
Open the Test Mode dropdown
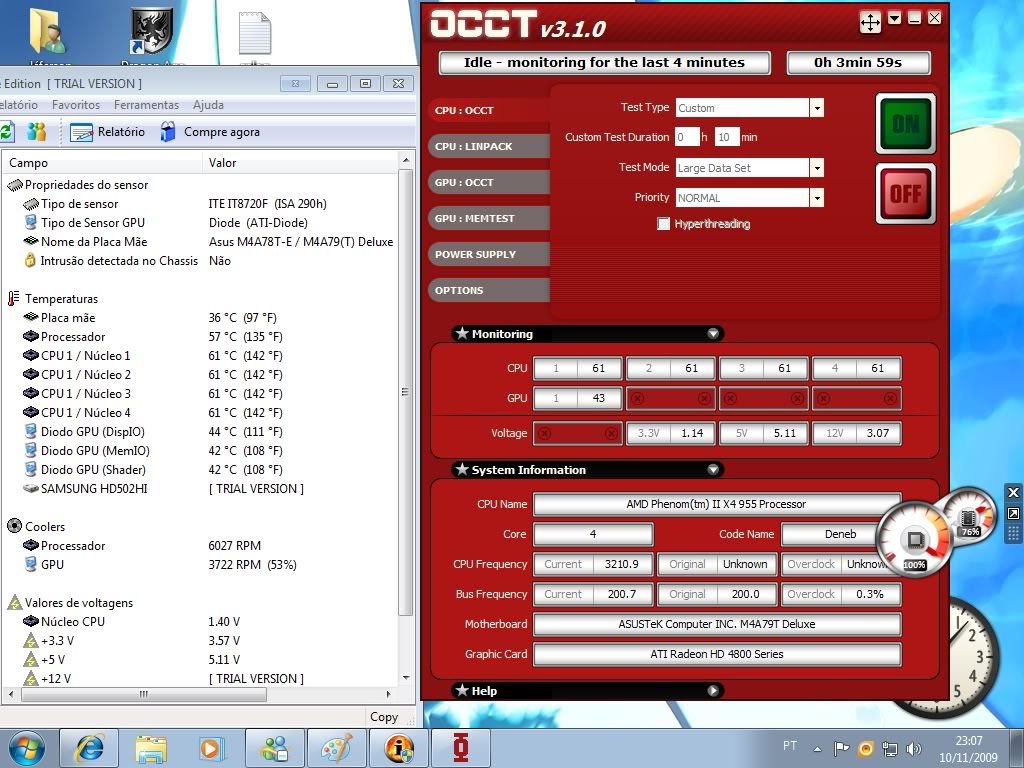click(x=817, y=168)
